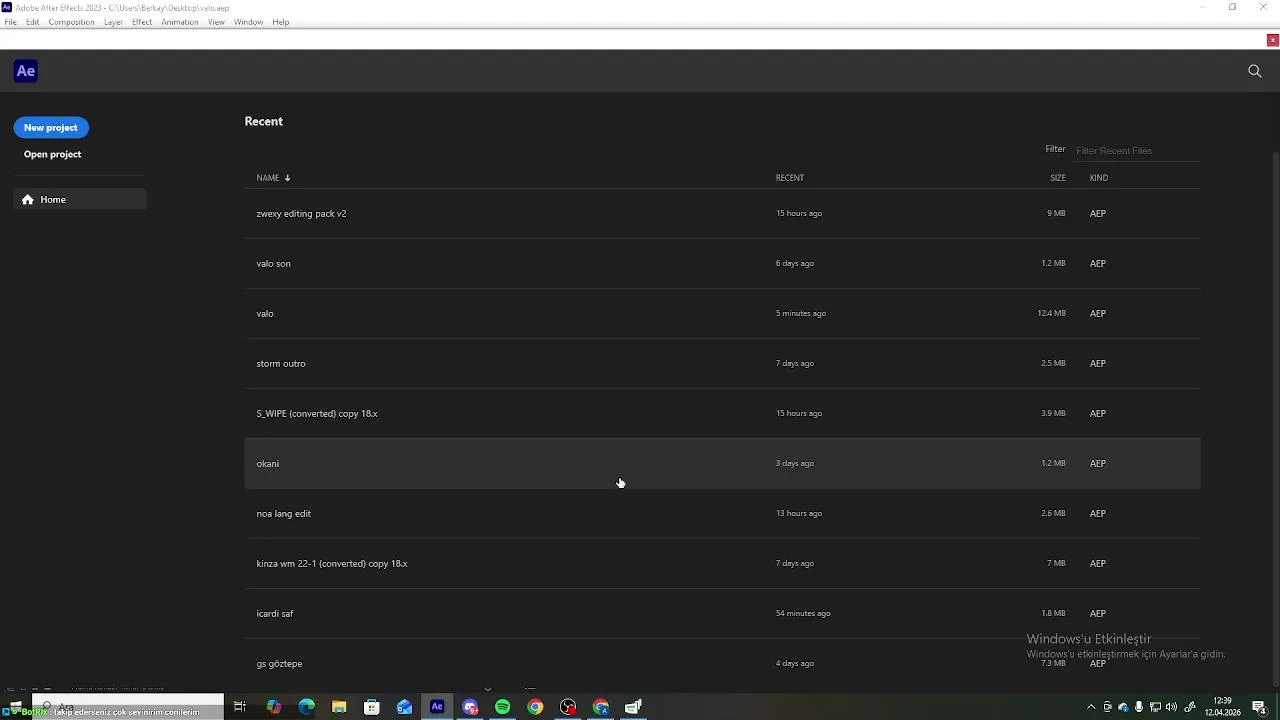Click the 12.4 MB size cell
1280x720 pixels.
(x=1051, y=313)
